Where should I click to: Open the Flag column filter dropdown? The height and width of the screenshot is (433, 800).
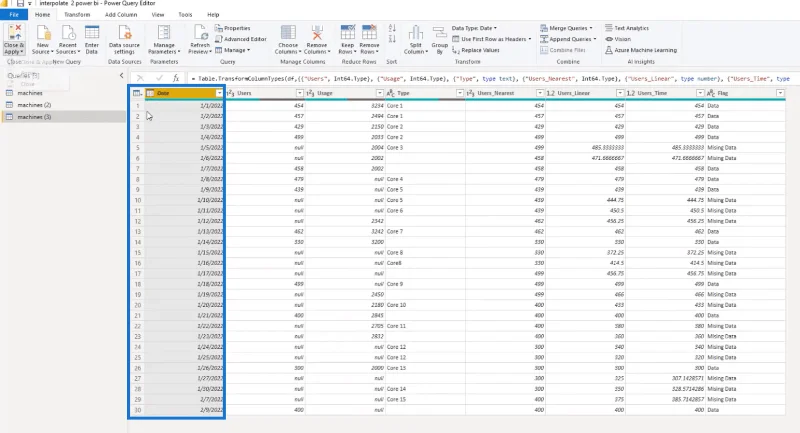click(780, 93)
